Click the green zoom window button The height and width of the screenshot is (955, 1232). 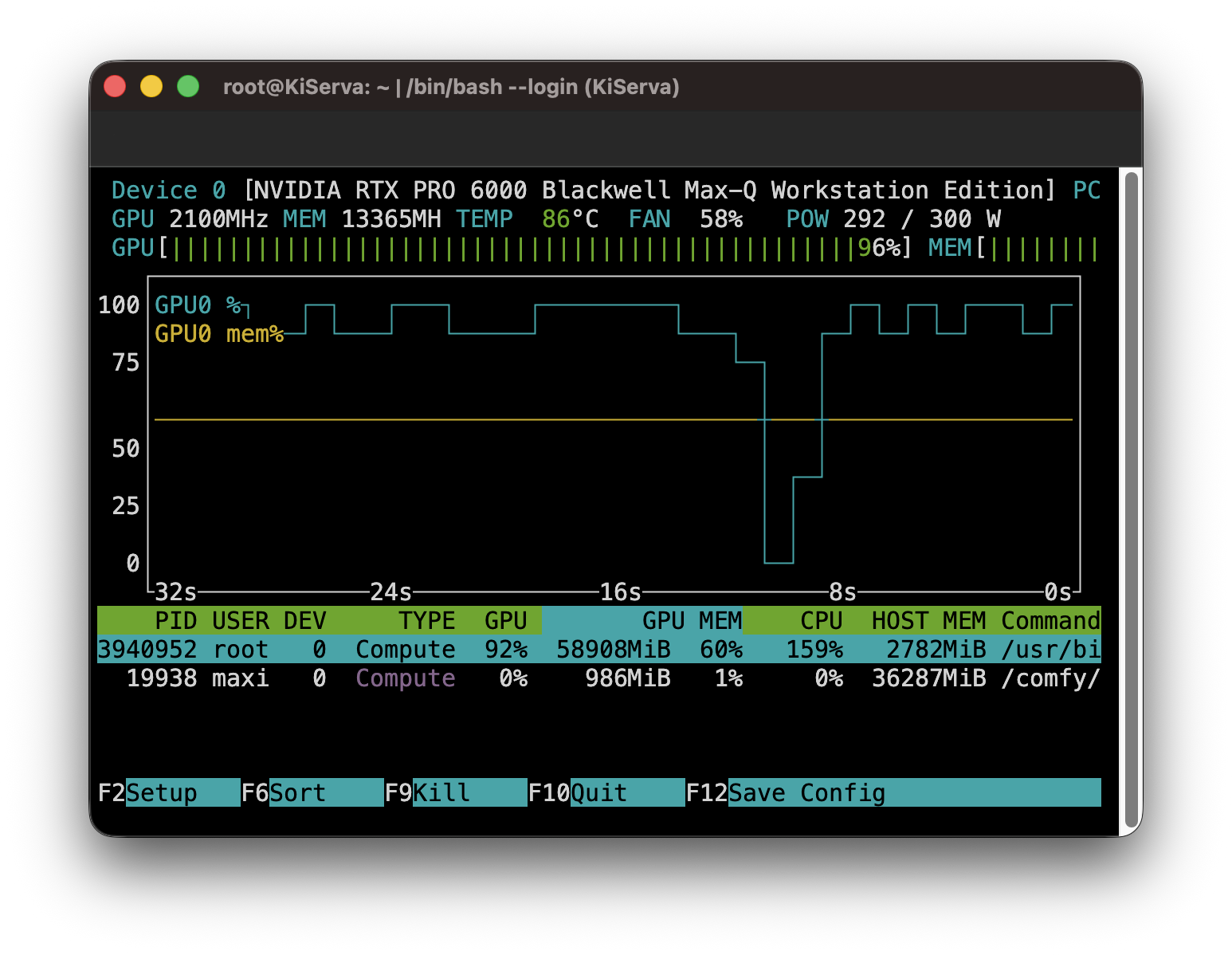click(x=188, y=86)
